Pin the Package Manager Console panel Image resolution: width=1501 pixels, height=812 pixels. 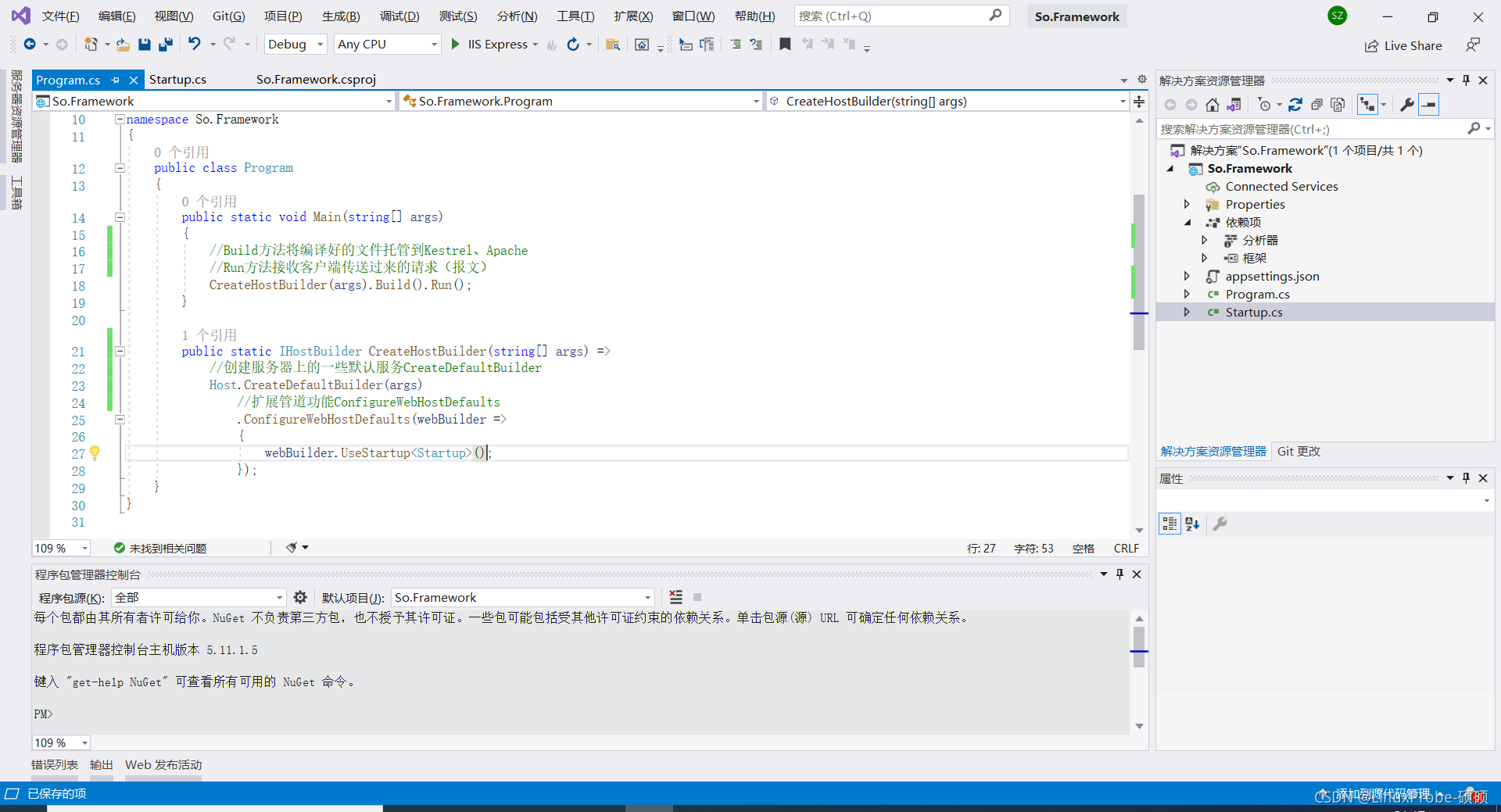click(x=1119, y=574)
